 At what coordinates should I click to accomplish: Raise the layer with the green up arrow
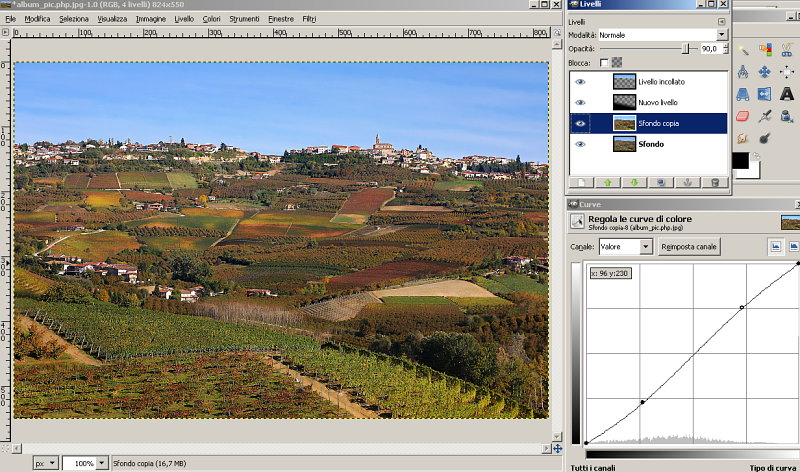[x=607, y=182]
